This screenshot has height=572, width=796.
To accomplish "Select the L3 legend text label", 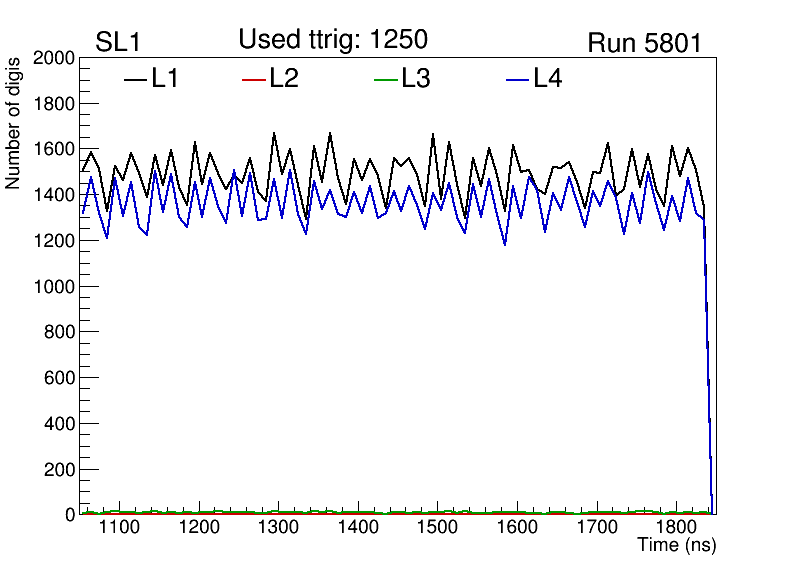I will coord(416,79).
